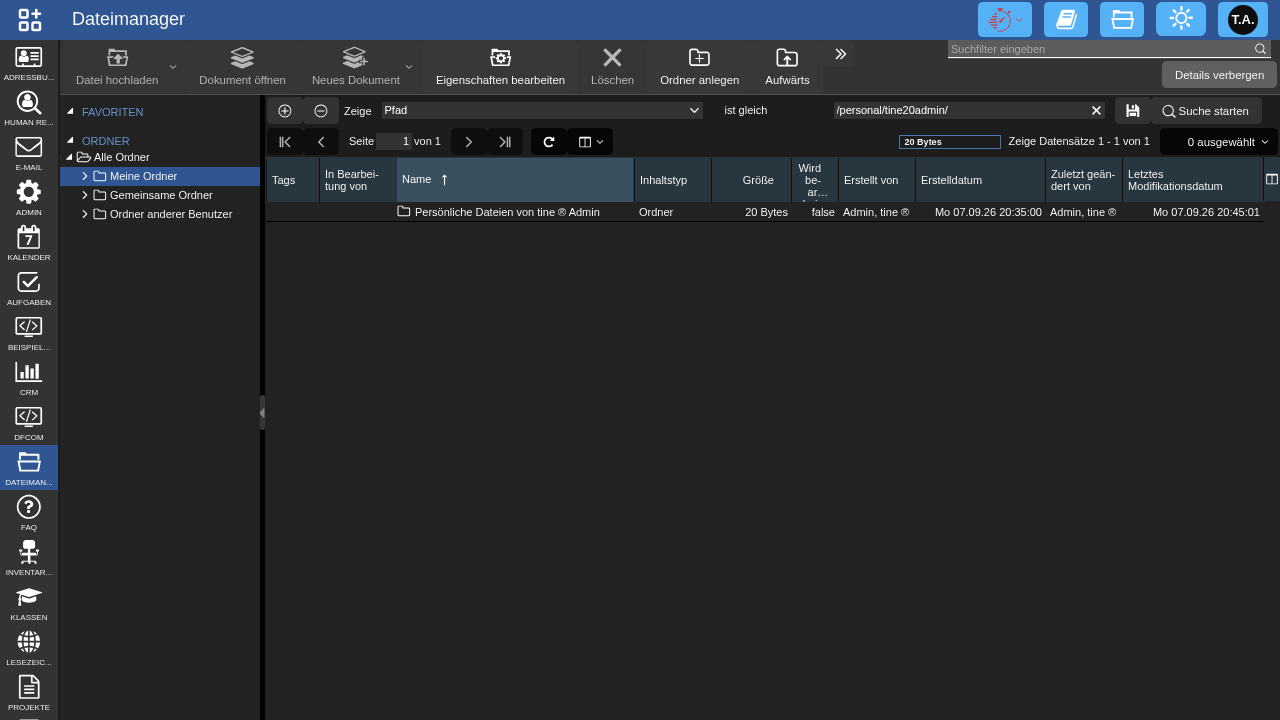Click the Details verbergen button
Screen dimensions: 1280x720
pyautogui.click(x=1219, y=75)
